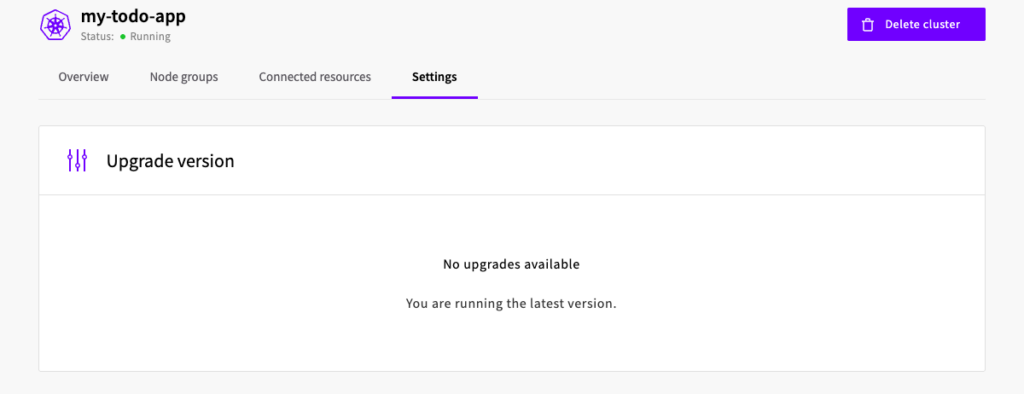1024x394 pixels.
Task: Click the Kubernetes cluster hexagon logo
Action: point(56,25)
